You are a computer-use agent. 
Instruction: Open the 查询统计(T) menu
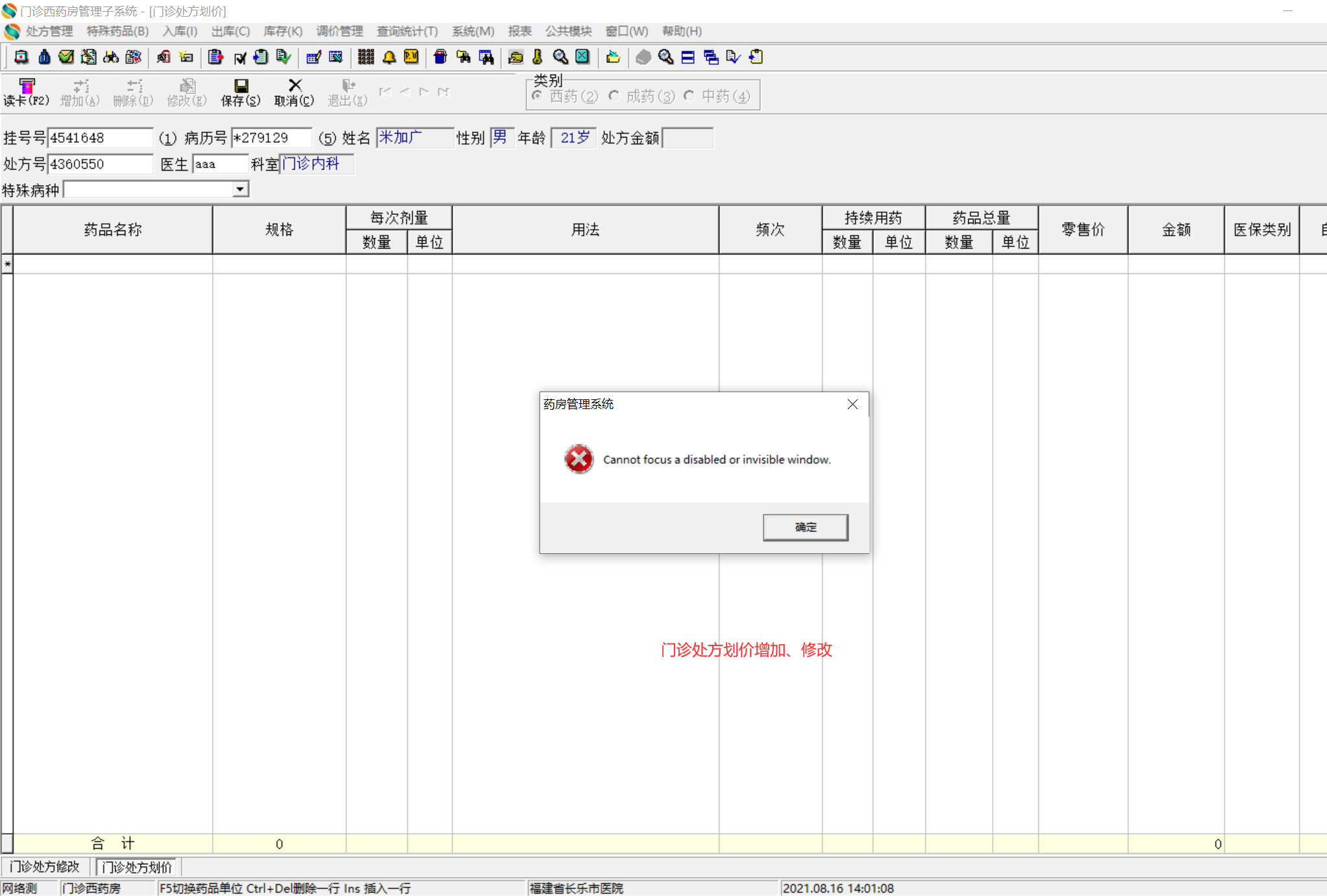click(x=407, y=31)
